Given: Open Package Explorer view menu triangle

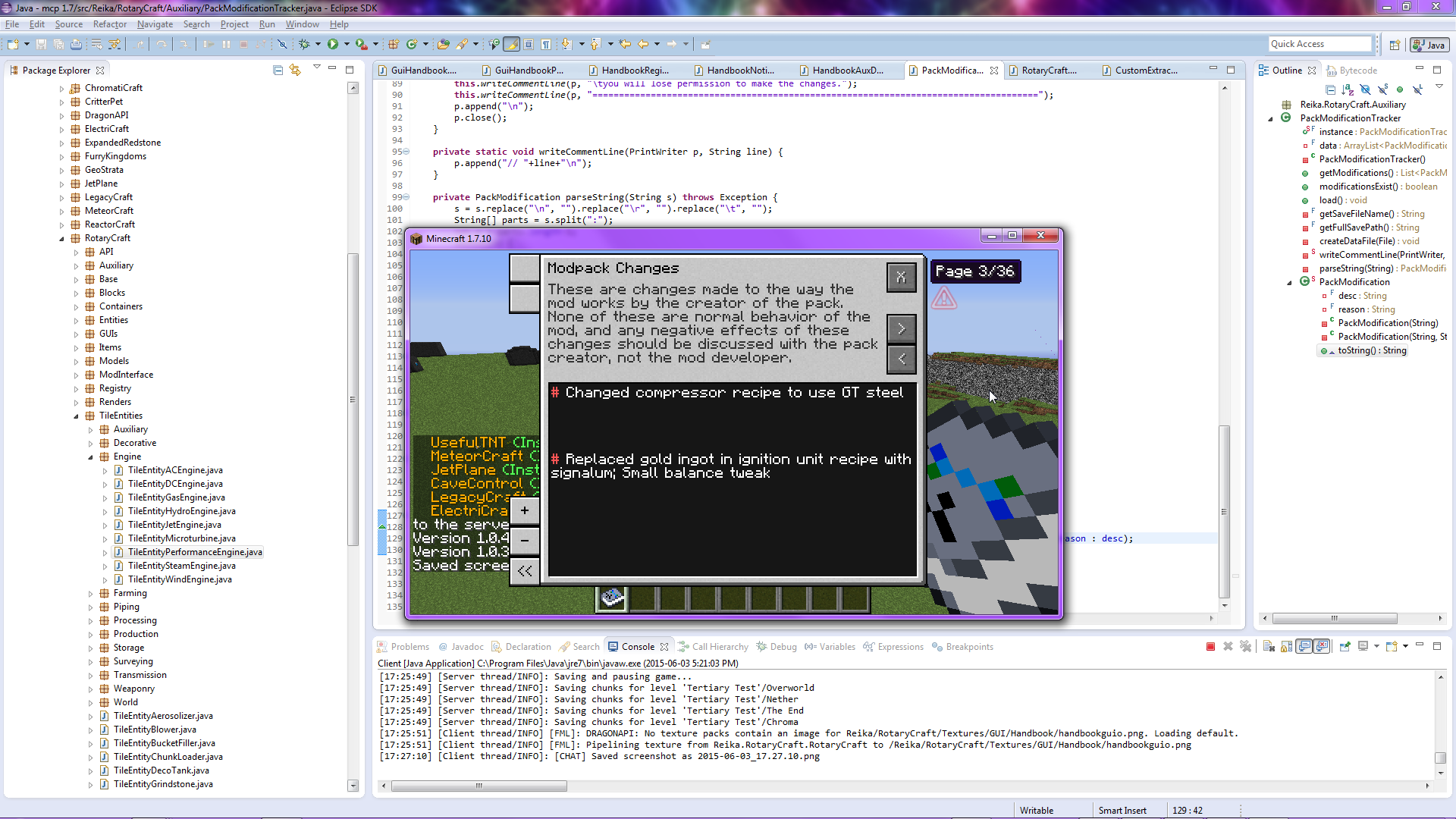Looking at the screenshot, I should click(317, 68).
